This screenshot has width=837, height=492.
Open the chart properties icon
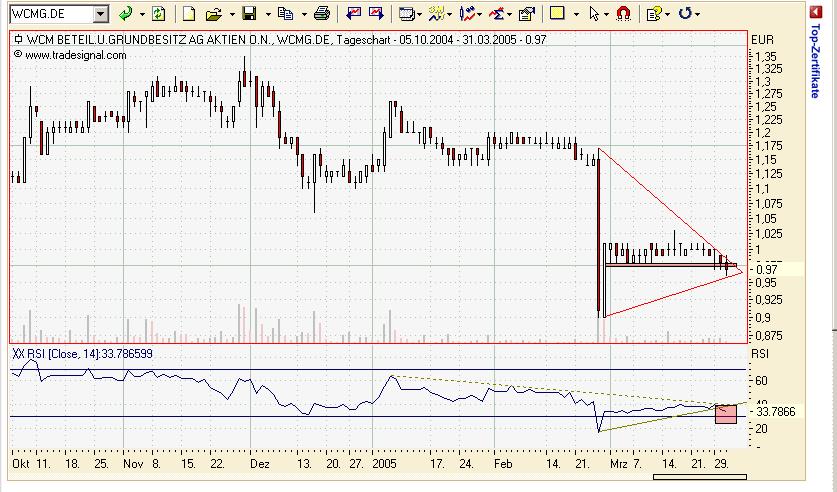click(527, 13)
